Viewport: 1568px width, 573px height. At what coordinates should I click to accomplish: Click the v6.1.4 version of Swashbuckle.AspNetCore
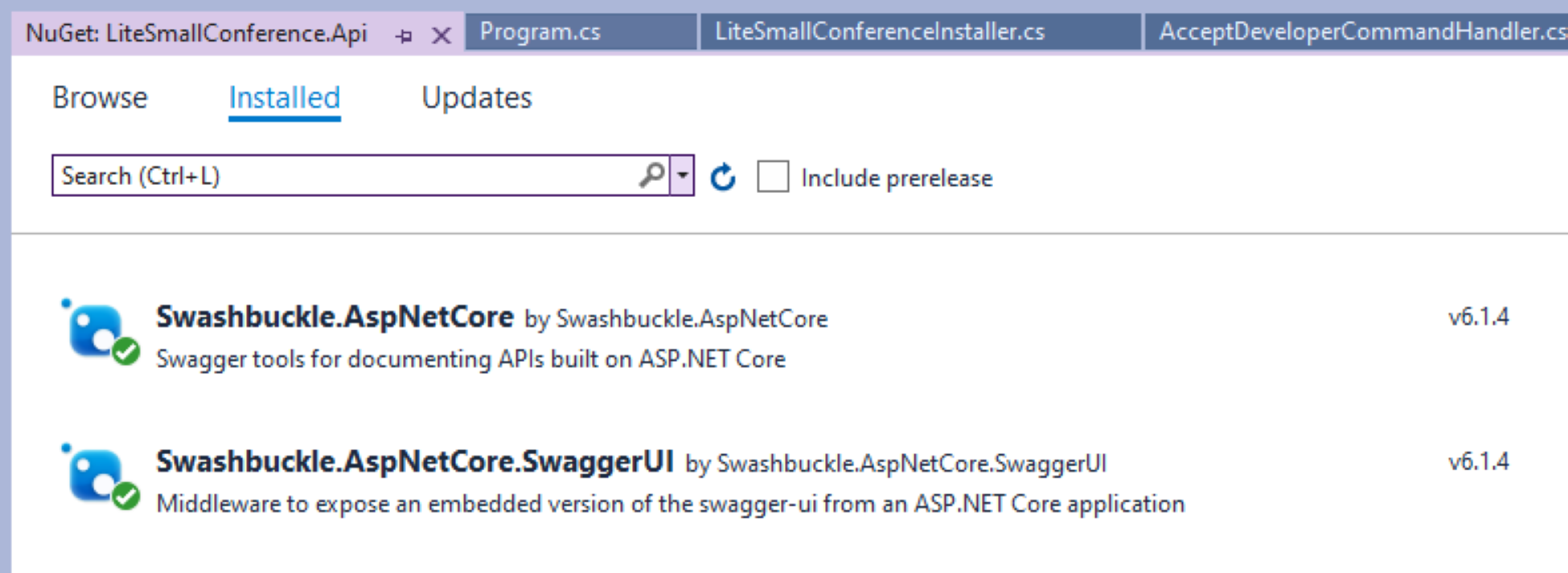(x=1478, y=317)
